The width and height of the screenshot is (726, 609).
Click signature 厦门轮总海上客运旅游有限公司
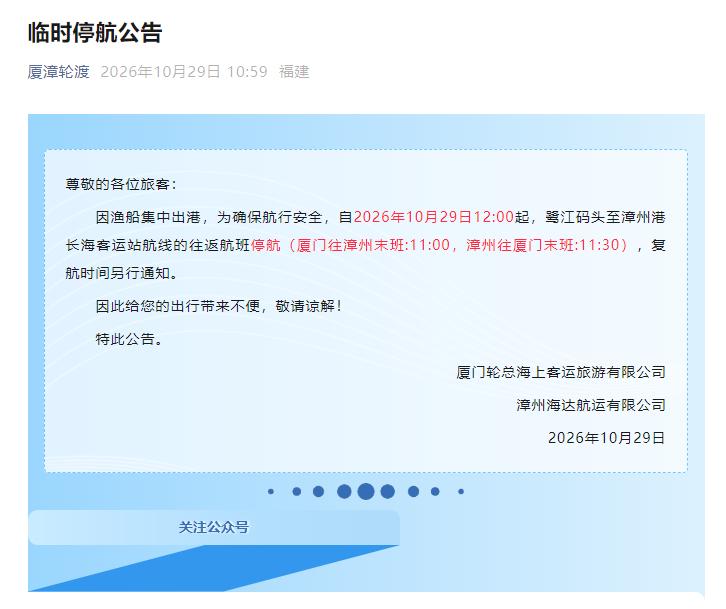(x=561, y=372)
